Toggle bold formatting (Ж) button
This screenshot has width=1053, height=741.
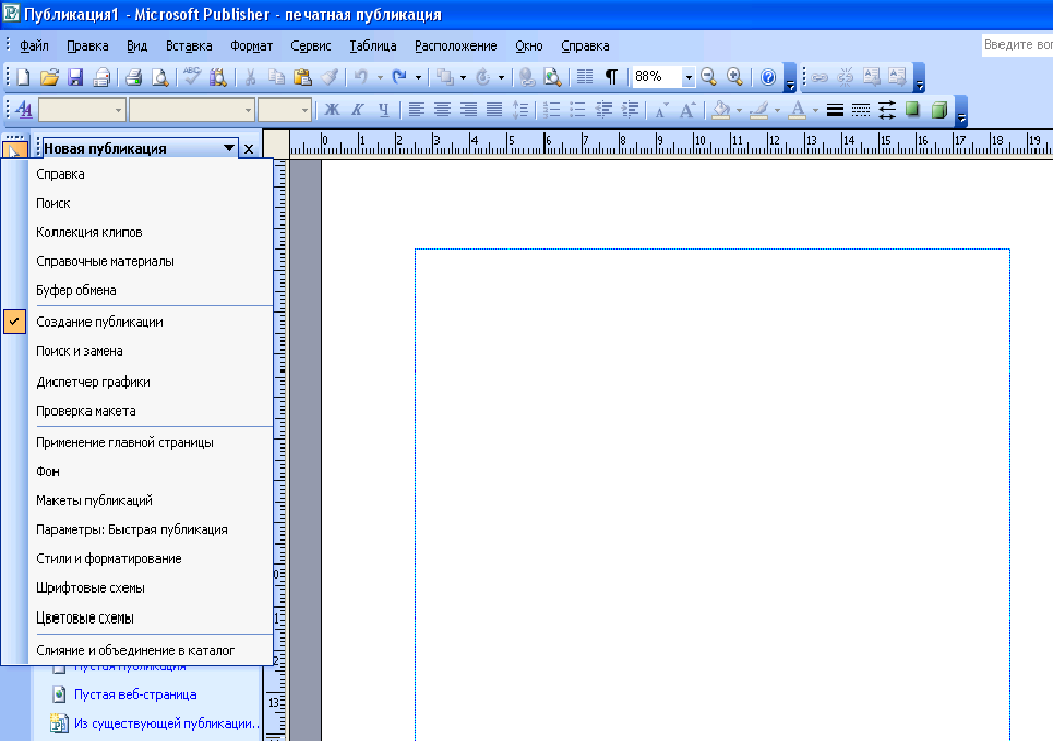(x=332, y=110)
